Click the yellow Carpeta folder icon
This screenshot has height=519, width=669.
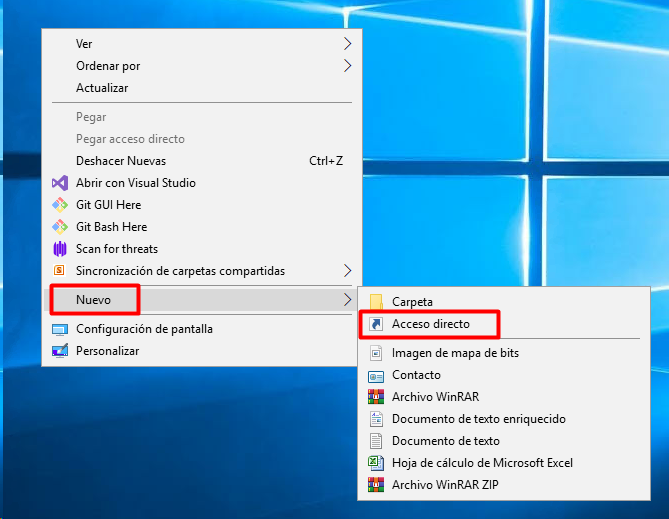coord(376,302)
